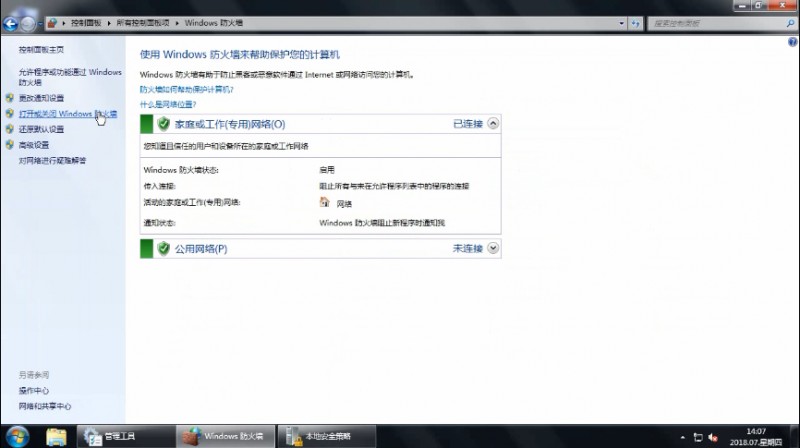Open 允许程序或功能通过 Windows 防火墙
Screen dimensions: 800x448
pos(70,77)
